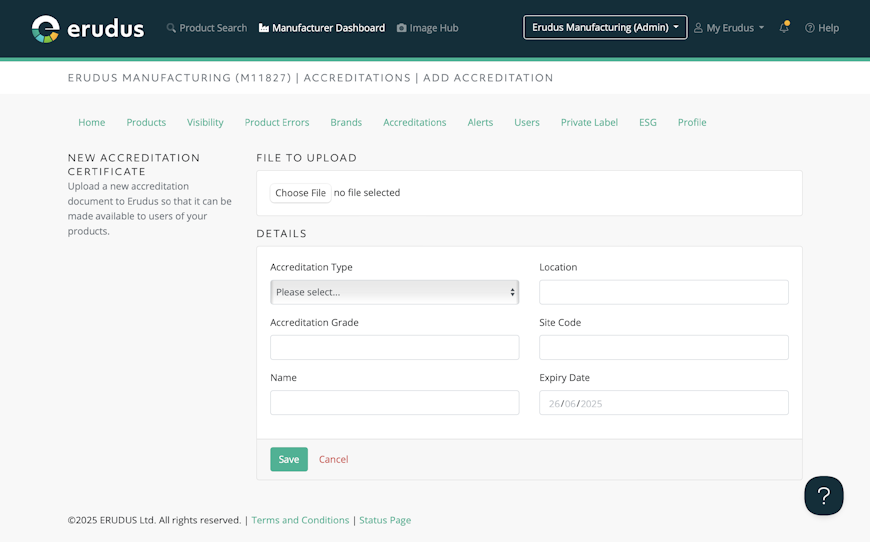Switch to the Home tab
Image resolution: width=870 pixels, height=542 pixels.
(x=92, y=122)
